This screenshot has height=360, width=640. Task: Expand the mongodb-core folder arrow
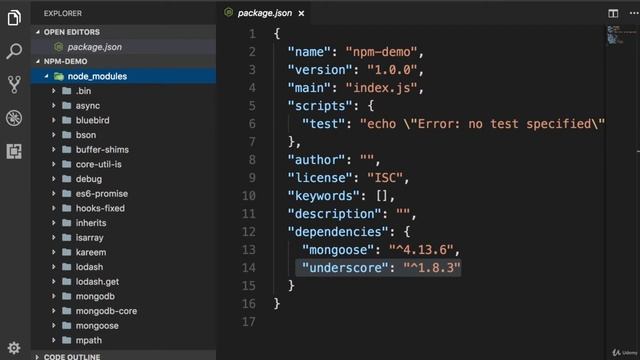point(53,311)
